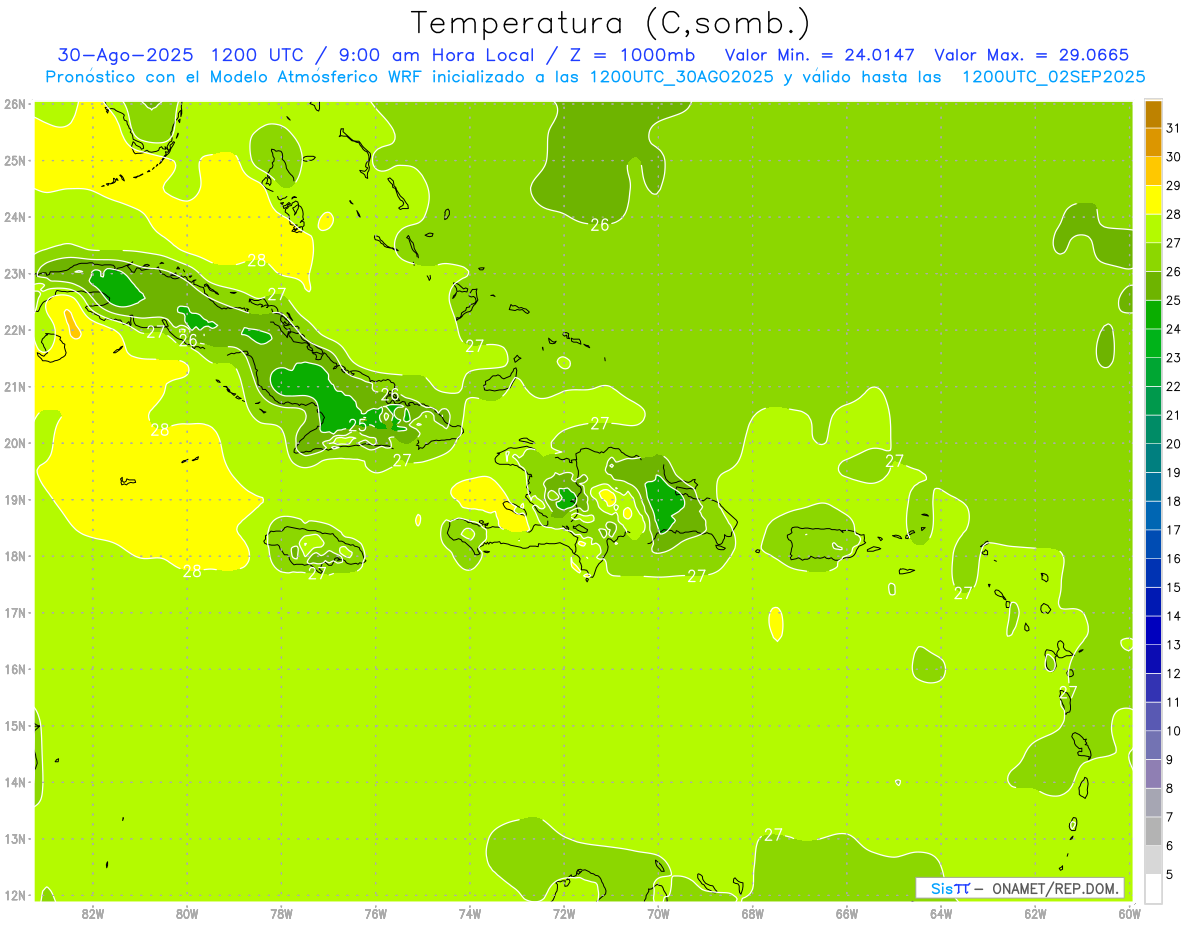Click the '1200UTC_30AGO2025' initialization text
Screen dimensions: 1200x927
pyautogui.click(x=682, y=77)
